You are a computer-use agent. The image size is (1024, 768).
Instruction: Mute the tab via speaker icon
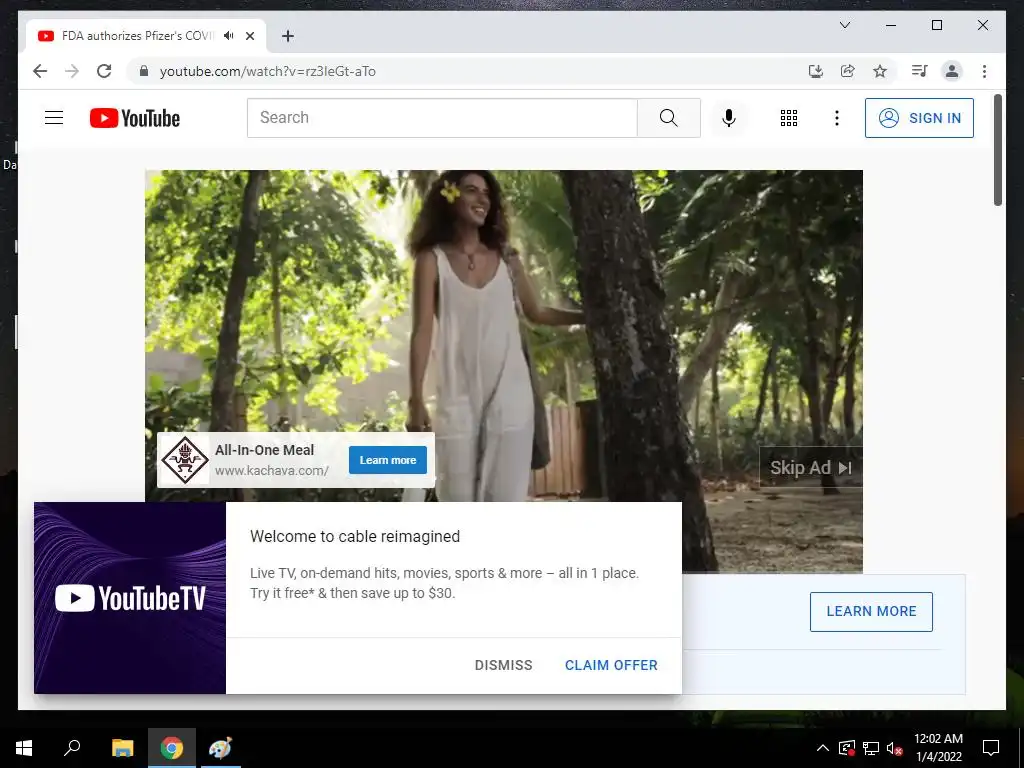pyautogui.click(x=228, y=36)
